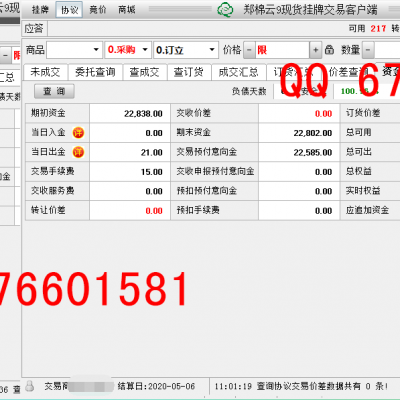Click the 预扣手续费 label

[x=198, y=210]
